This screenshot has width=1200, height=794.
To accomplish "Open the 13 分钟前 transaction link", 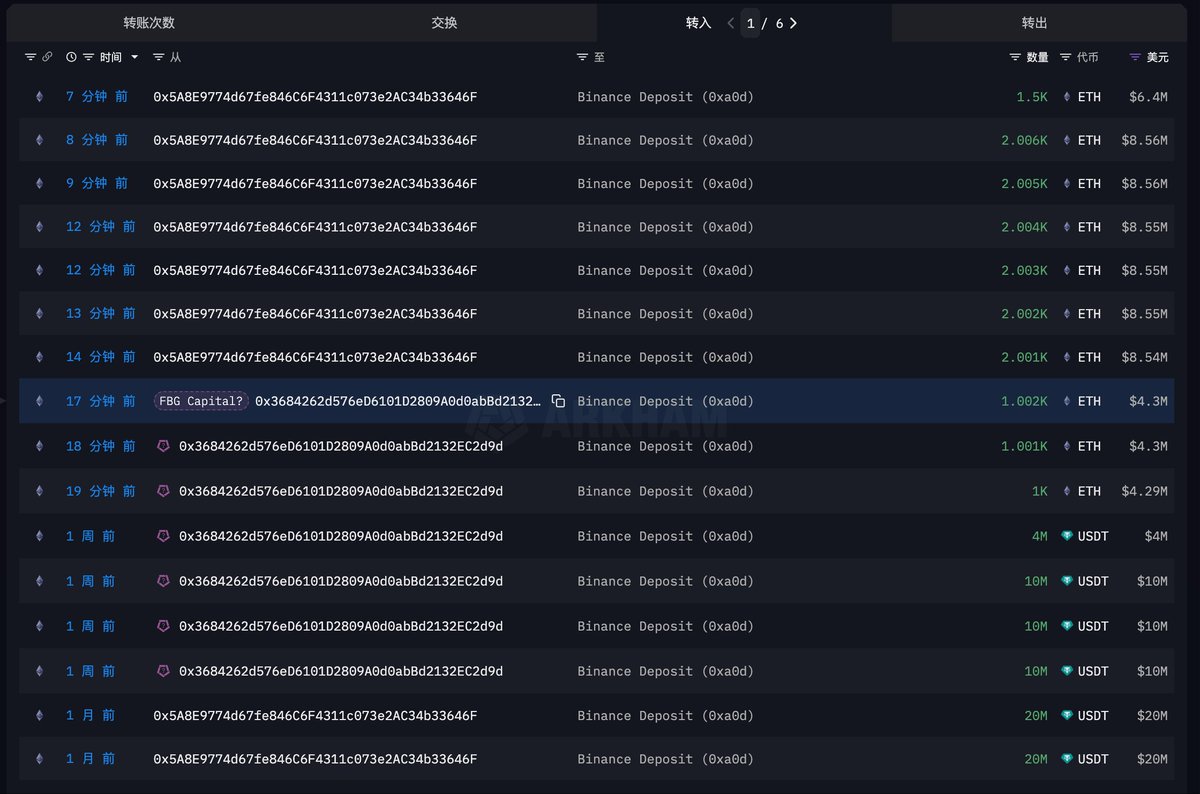I will [x=101, y=314].
